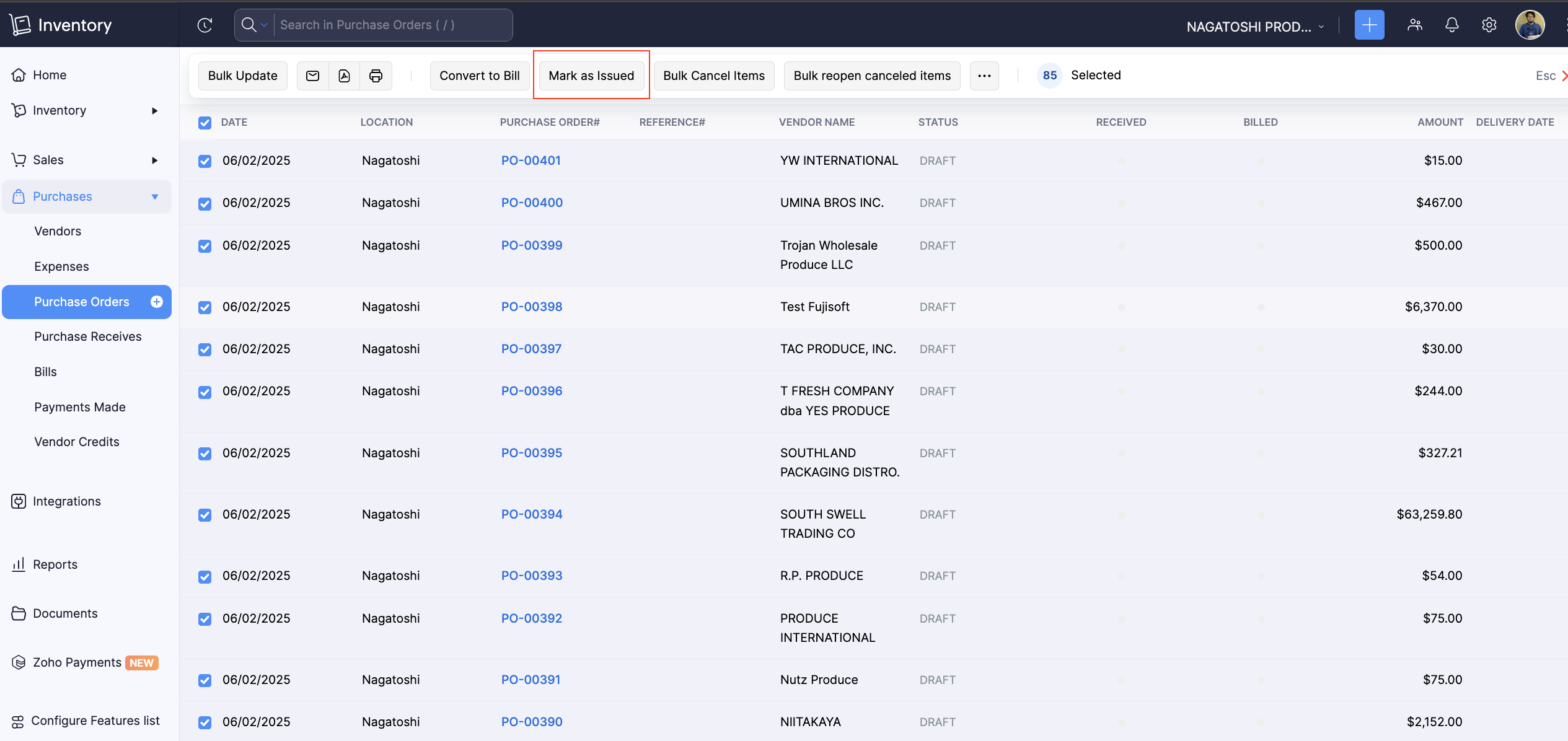
Task: Open Vendor Credits in the sidebar
Action: [77, 442]
